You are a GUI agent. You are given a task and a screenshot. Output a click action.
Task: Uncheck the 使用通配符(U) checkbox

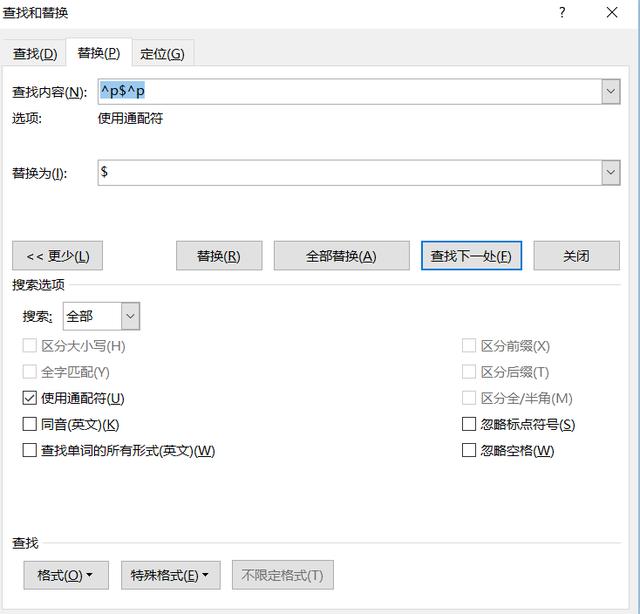[x=29, y=398]
